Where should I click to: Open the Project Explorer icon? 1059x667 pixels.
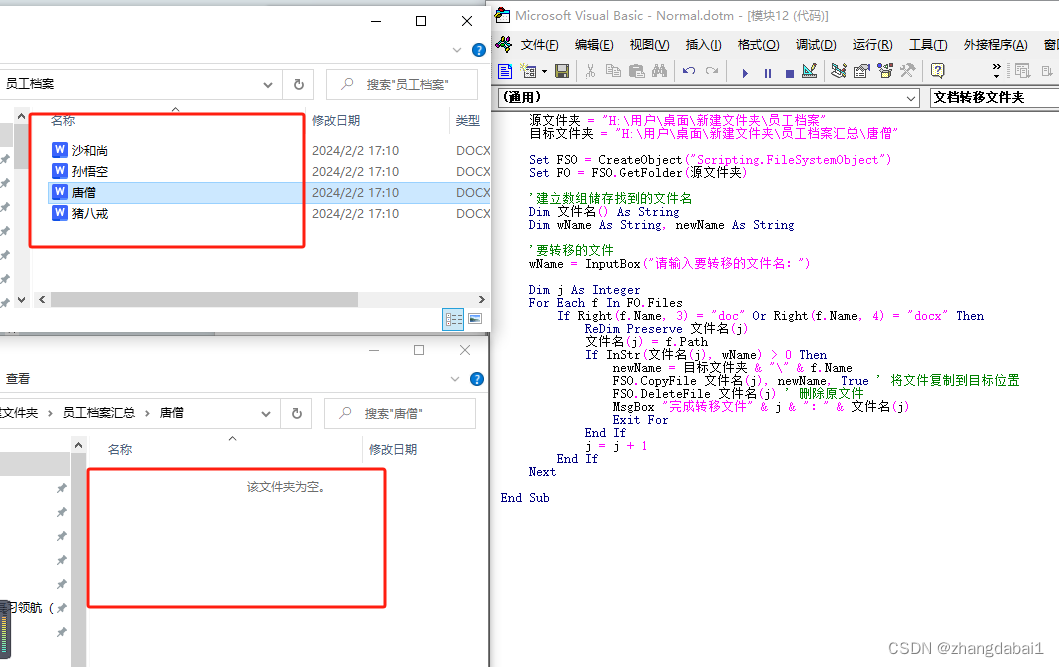839,71
